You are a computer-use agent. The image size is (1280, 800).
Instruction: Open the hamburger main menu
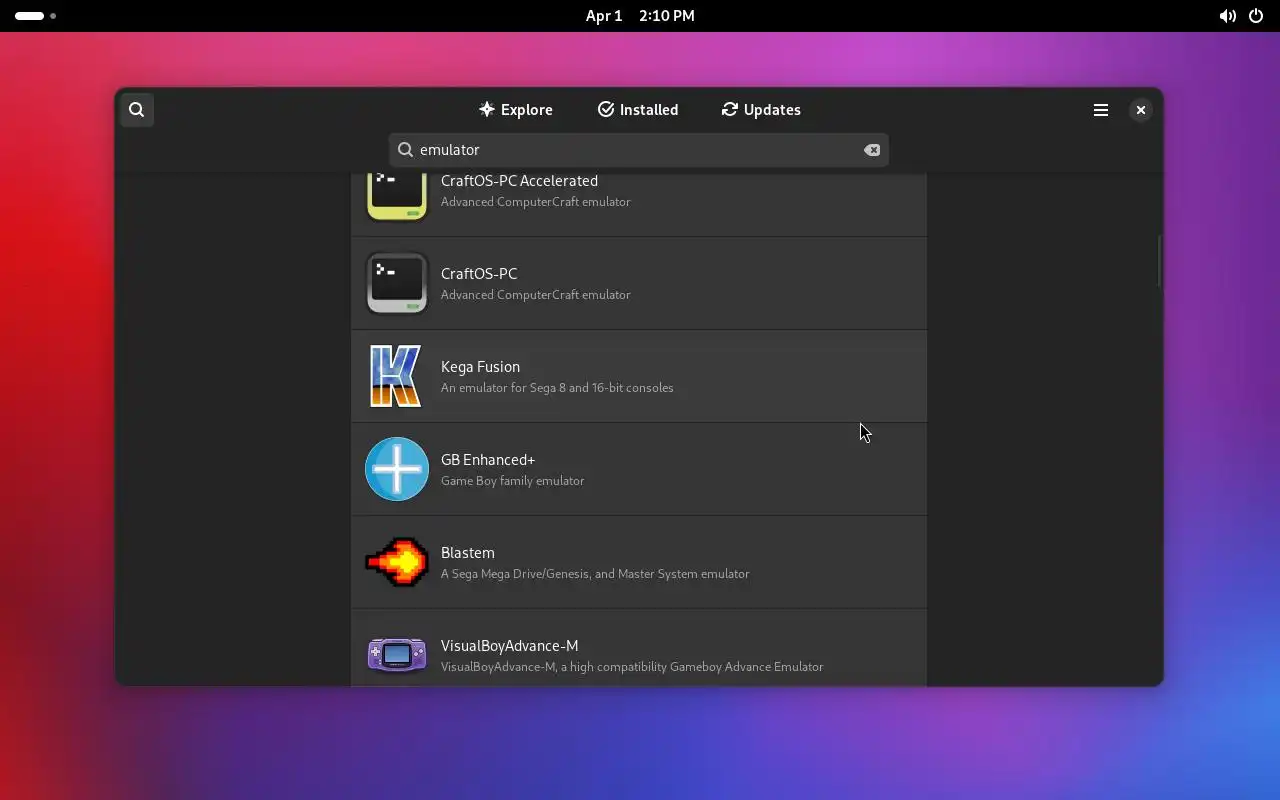pyautogui.click(x=1101, y=110)
